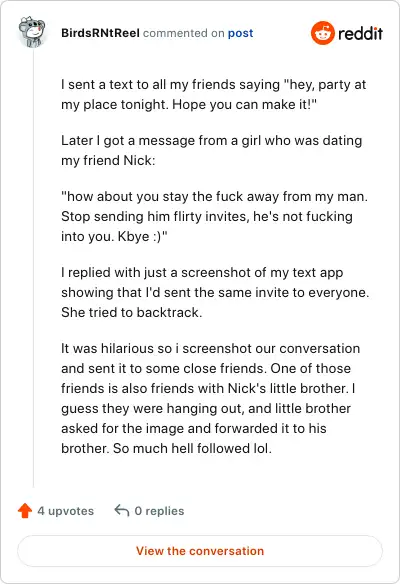This screenshot has width=400, height=584.
Task: Click the "reddit" wordmark text
Action: tap(360, 33)
